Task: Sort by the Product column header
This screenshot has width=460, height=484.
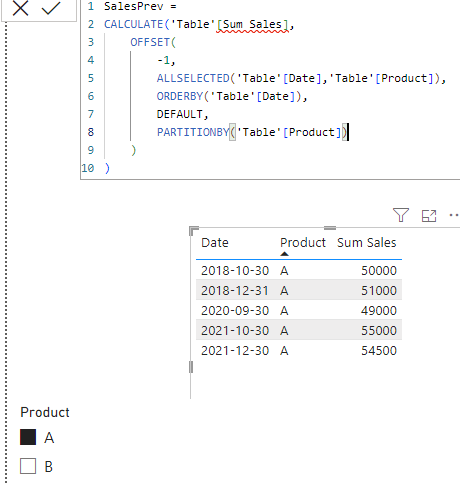Action: point(303,242)
